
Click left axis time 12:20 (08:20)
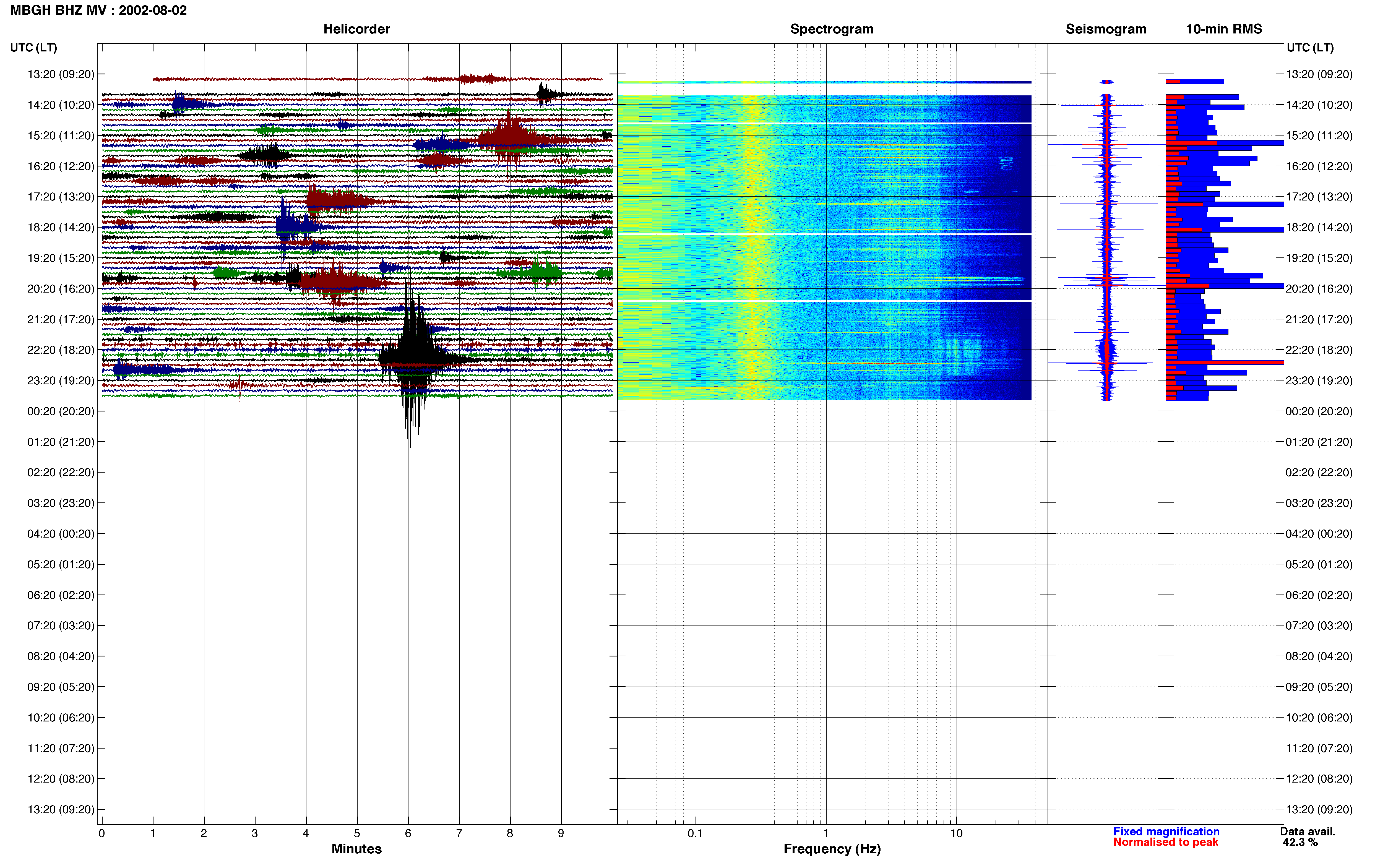61,779
